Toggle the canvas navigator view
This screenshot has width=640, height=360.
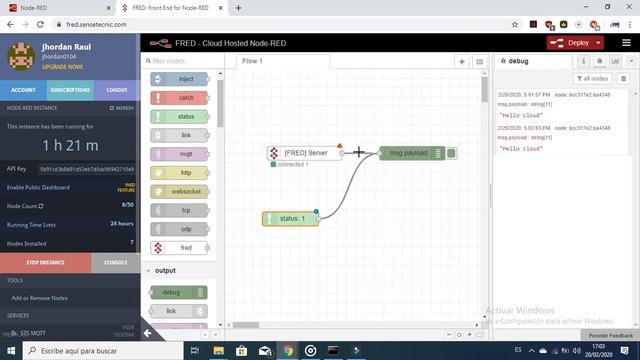click(x=480, y=334)
